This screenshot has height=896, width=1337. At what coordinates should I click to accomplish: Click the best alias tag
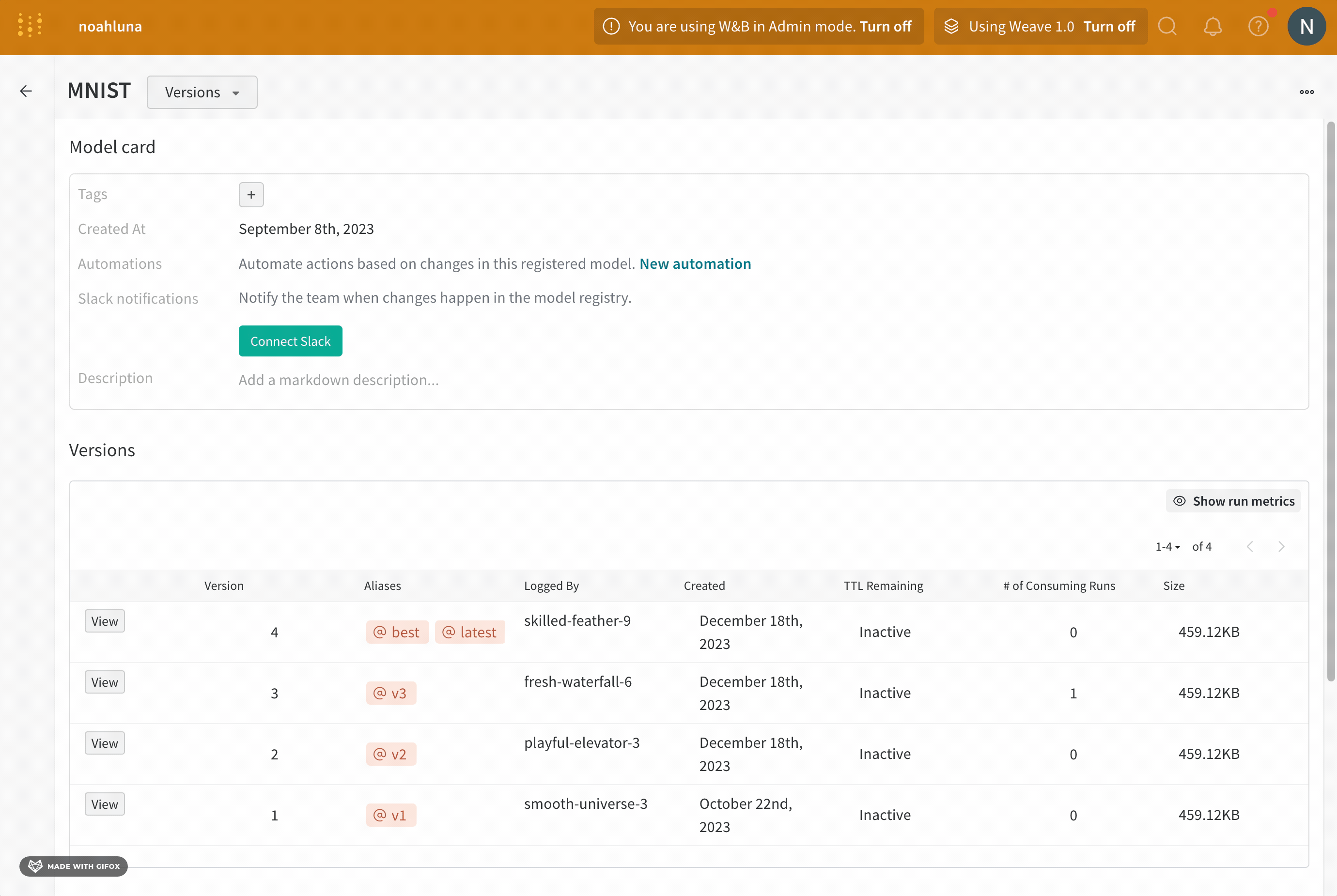pos(397,632)
